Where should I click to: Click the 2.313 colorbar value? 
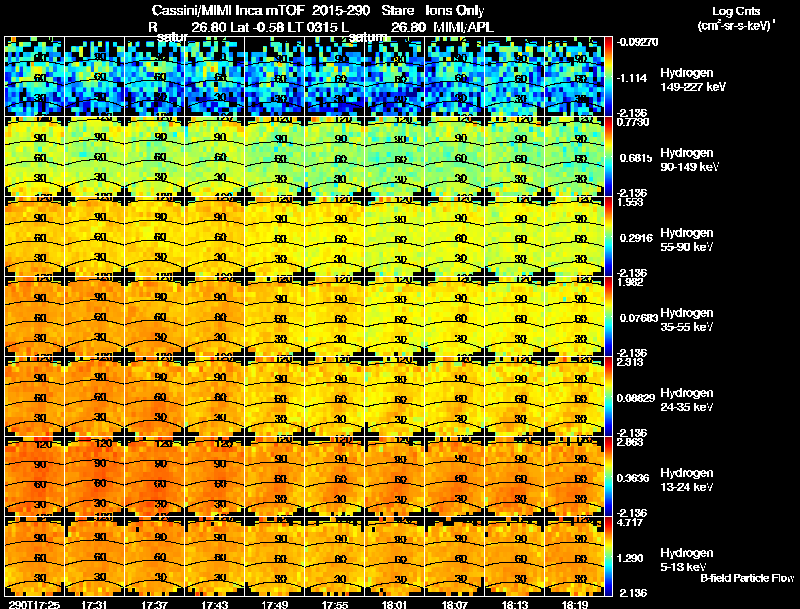pos(630,363)
